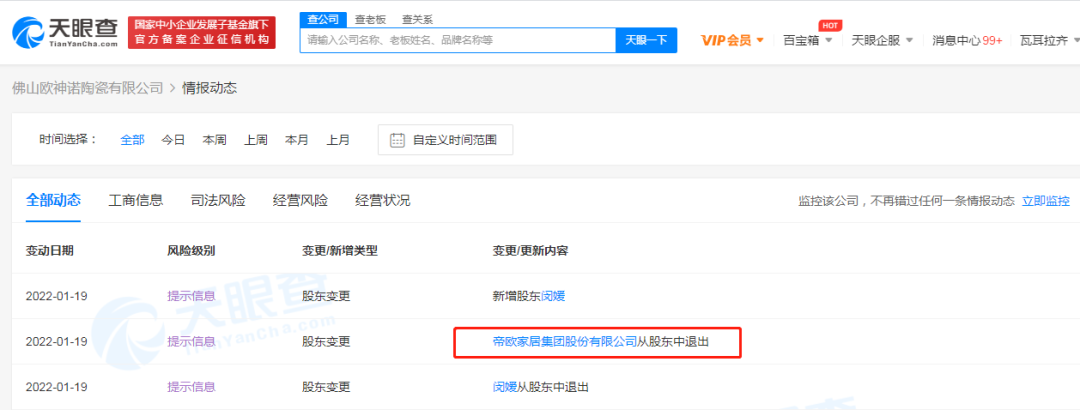Click the 变更/更新内容 column header
The image size is (1080, 410).
click(x=530, y=250)
